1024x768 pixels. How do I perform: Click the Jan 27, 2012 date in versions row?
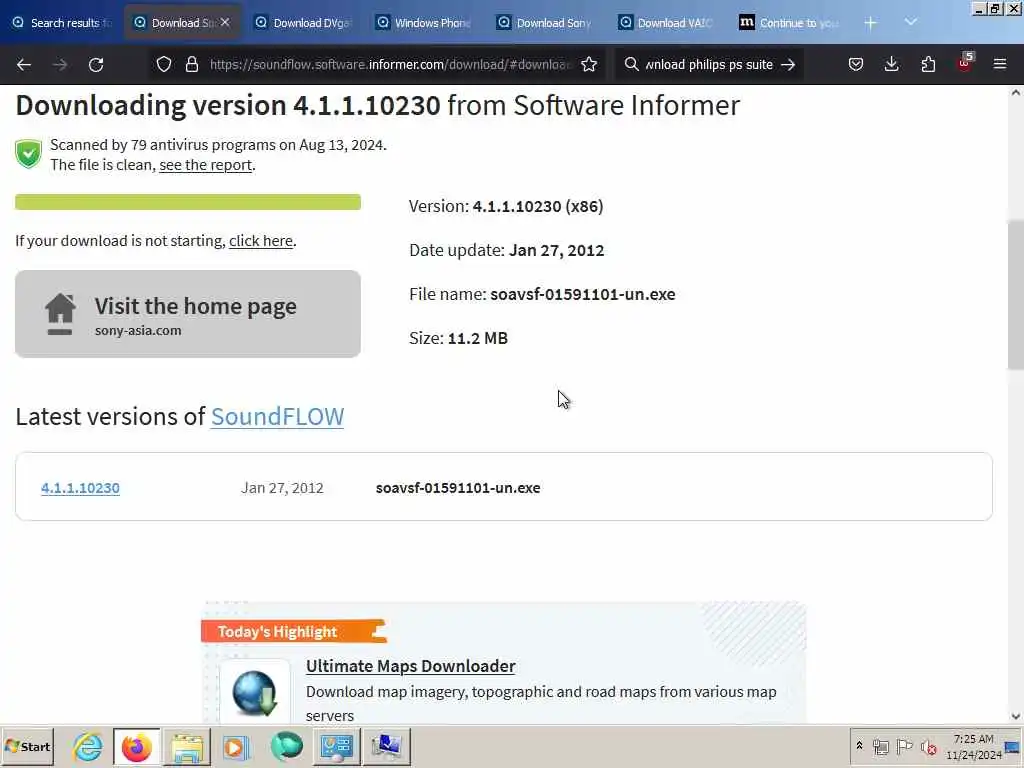(x=282, y=488)
